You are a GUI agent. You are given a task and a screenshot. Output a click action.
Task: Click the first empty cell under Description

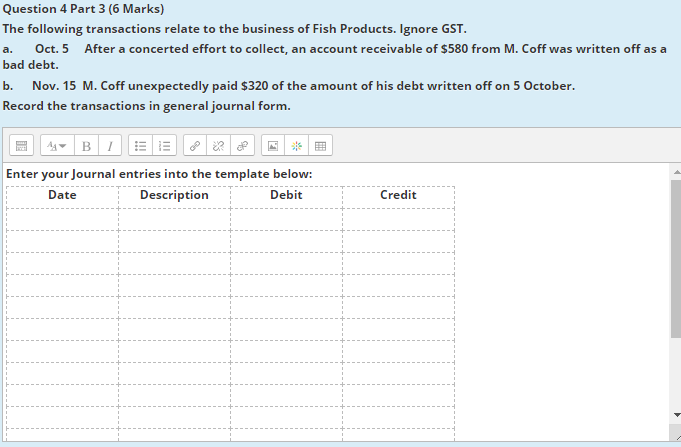[x=174, y=219]
